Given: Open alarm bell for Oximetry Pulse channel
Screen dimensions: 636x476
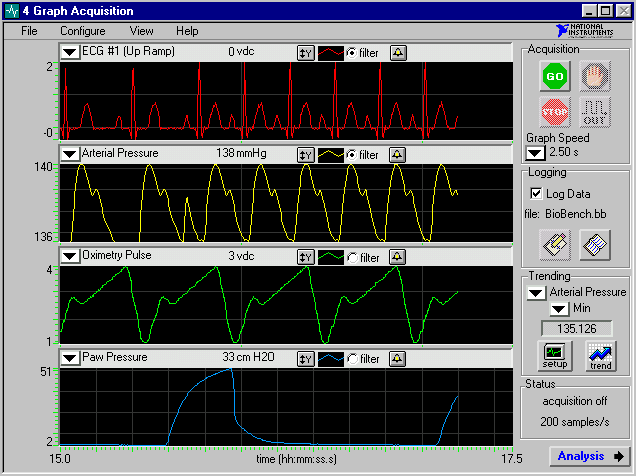Looking at the screenshot, I should [397, 257].
